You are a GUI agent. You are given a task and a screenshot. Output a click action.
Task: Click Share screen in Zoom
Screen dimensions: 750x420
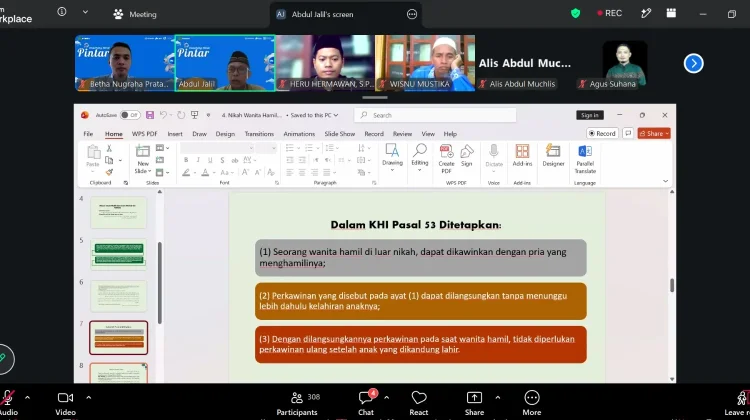(474, 403)
